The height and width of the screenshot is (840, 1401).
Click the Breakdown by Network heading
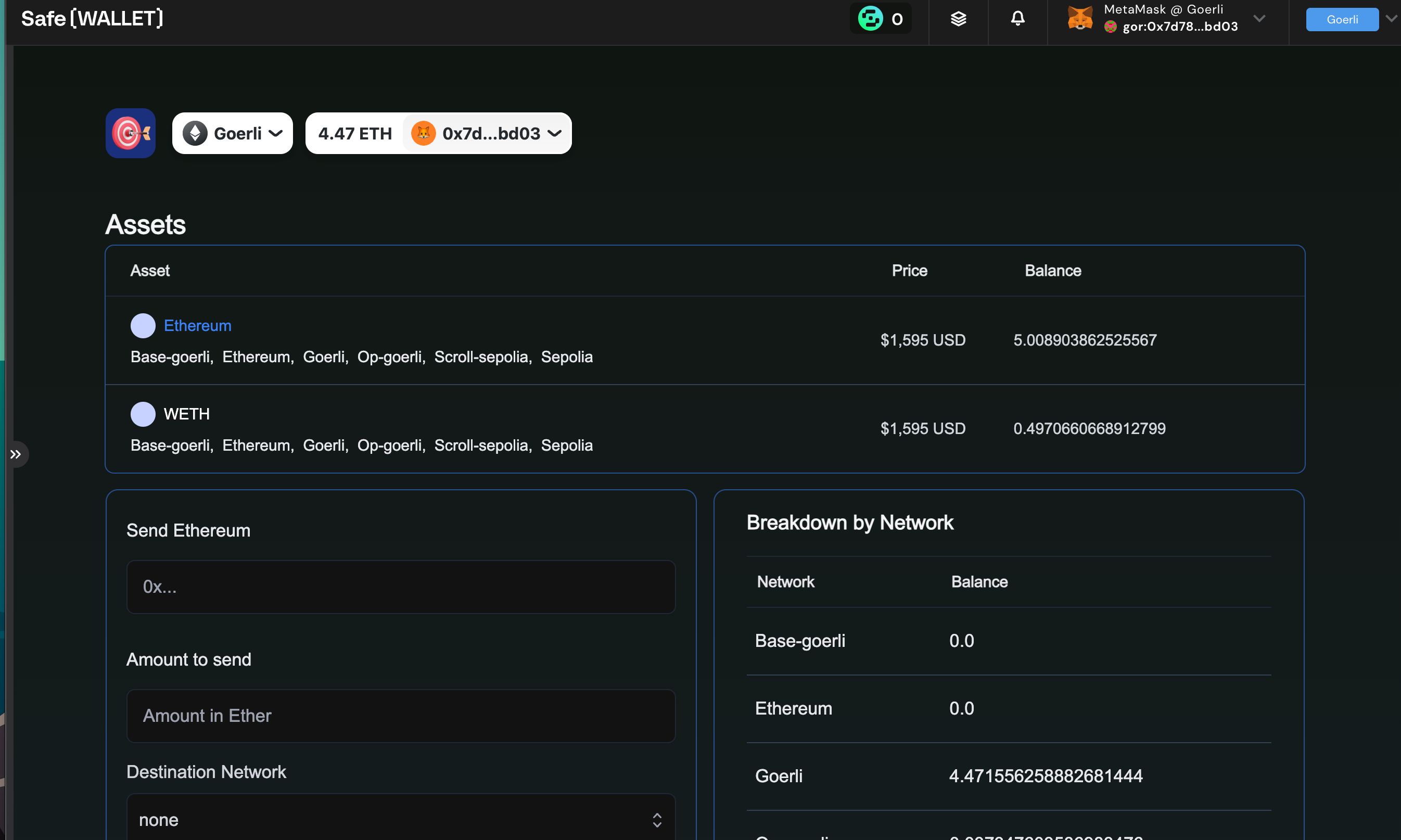(850, 523)
